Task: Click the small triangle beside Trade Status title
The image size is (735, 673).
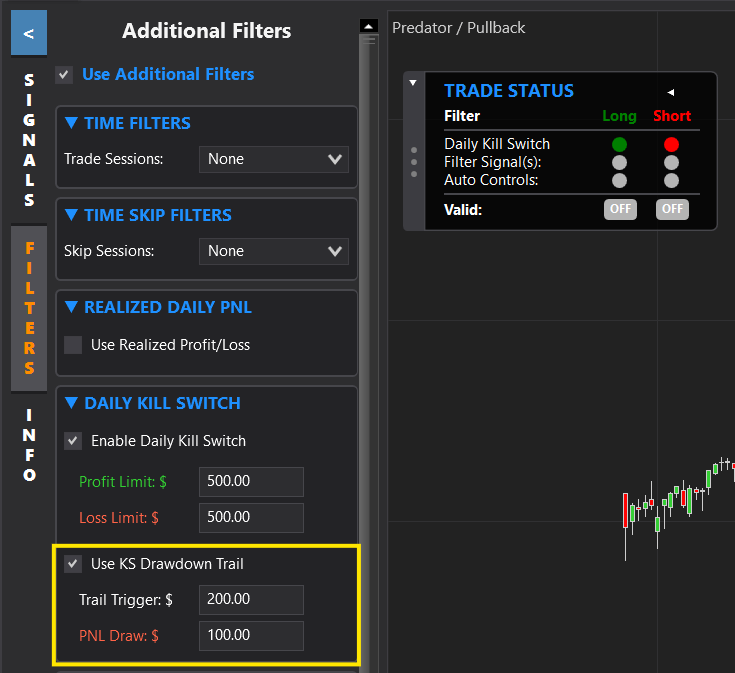Action: (x=671, y=92)
